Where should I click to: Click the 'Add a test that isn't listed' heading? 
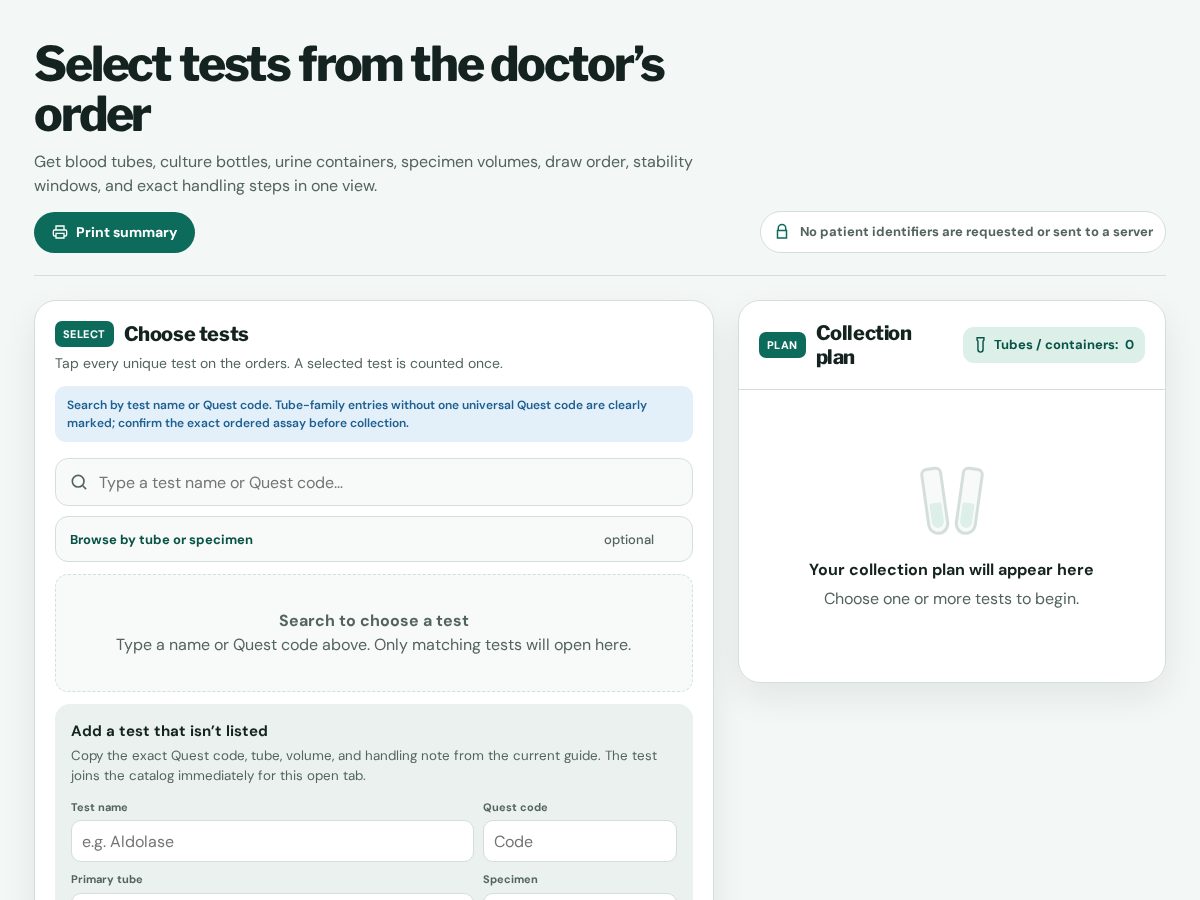pyautogui.click(x=169, y=731)
